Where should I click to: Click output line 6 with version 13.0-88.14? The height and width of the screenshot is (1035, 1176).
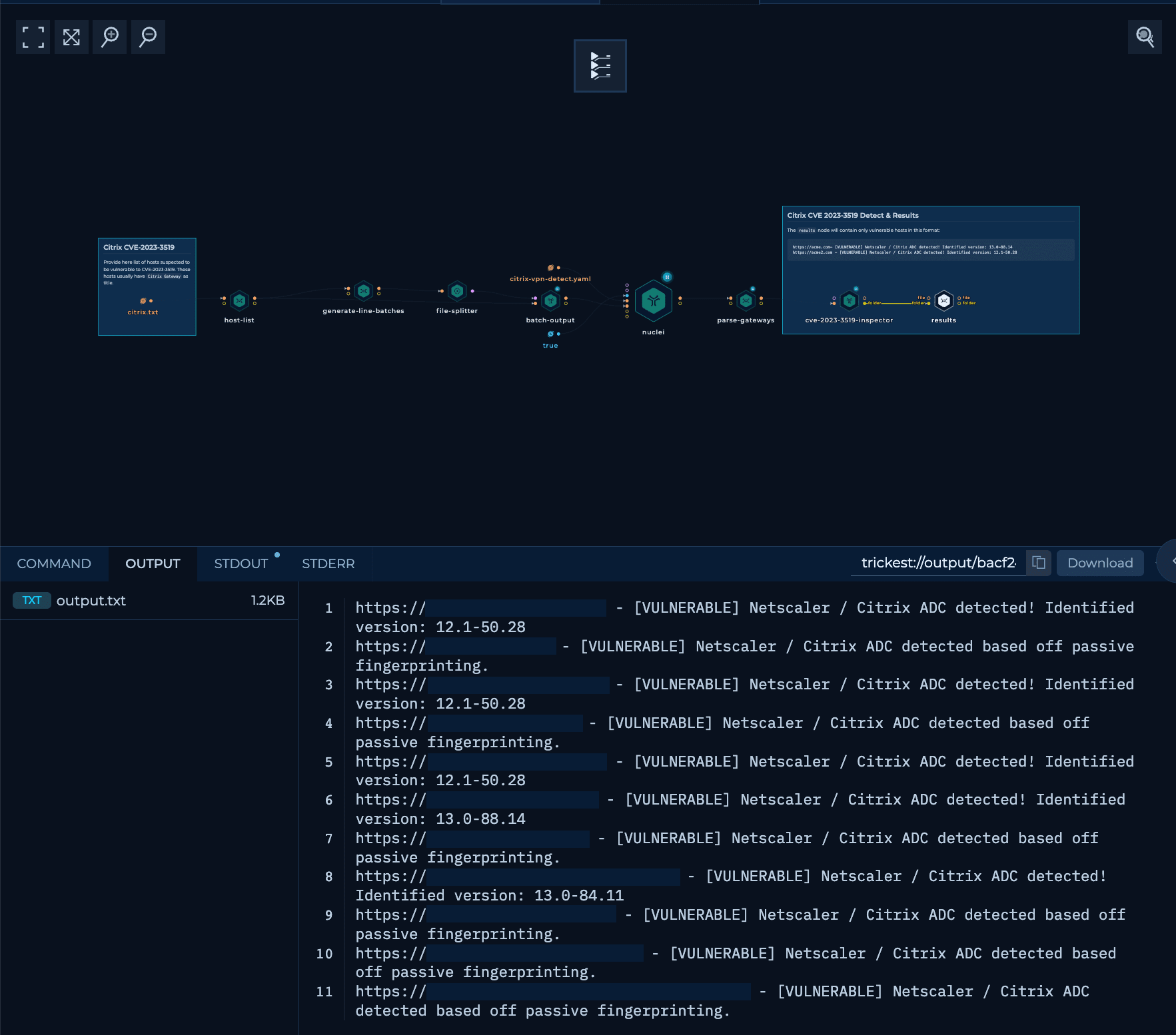pyautogui.click(x=740, y=809)
